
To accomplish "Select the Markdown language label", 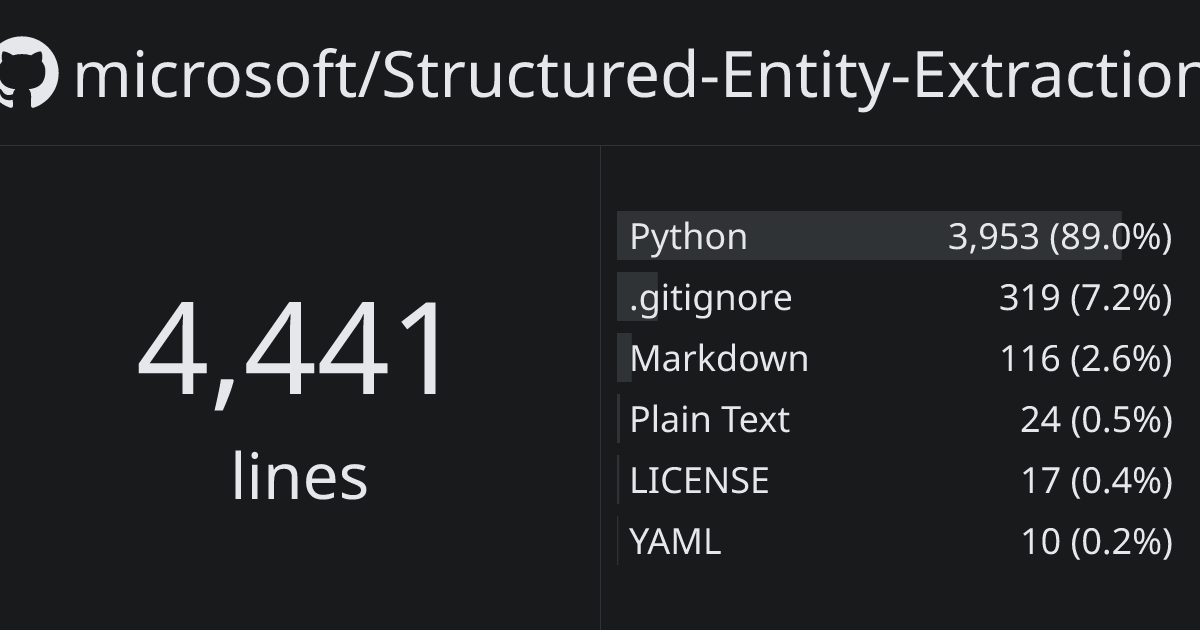I will pos(719,359).
